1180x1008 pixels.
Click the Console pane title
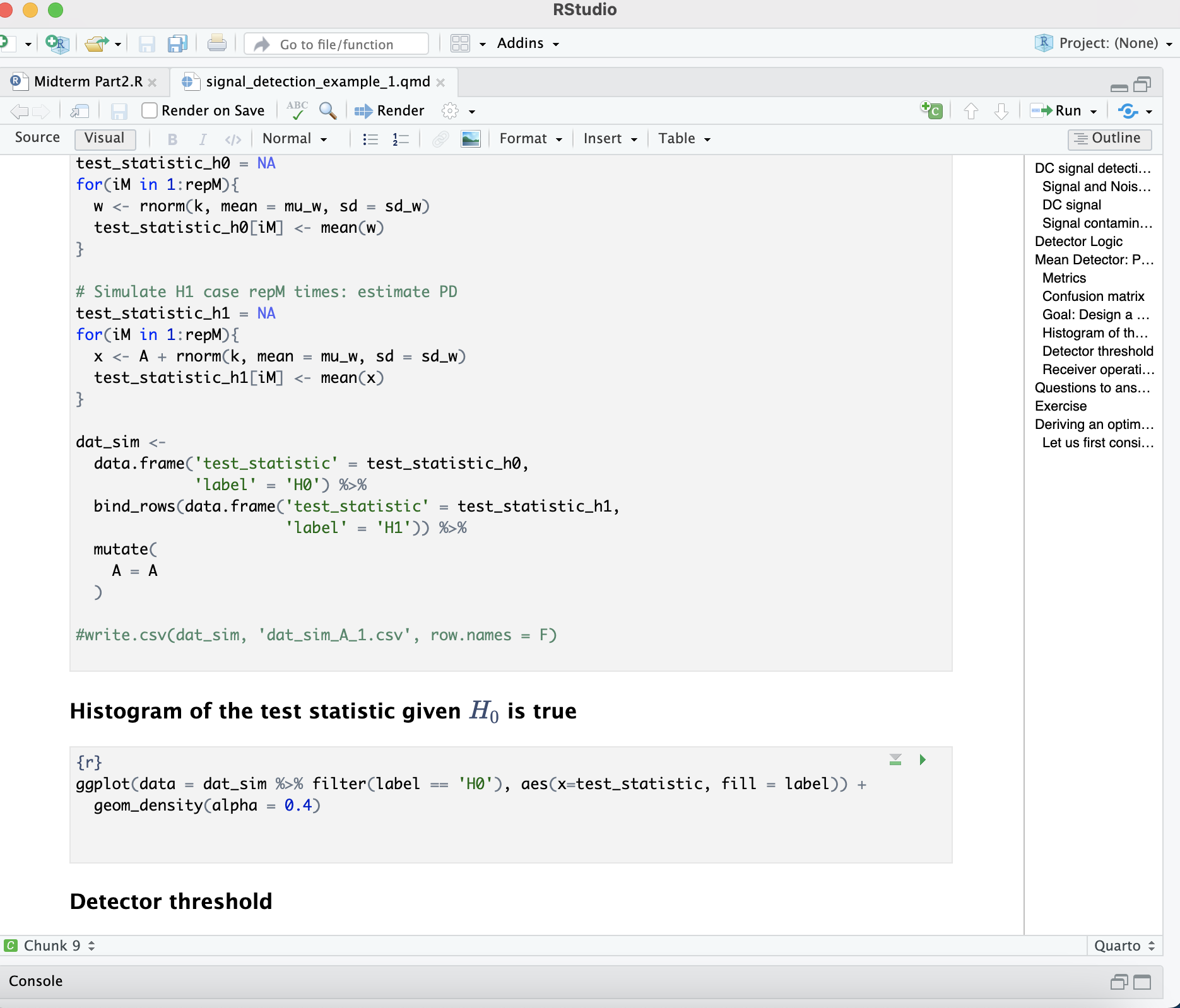36,981
